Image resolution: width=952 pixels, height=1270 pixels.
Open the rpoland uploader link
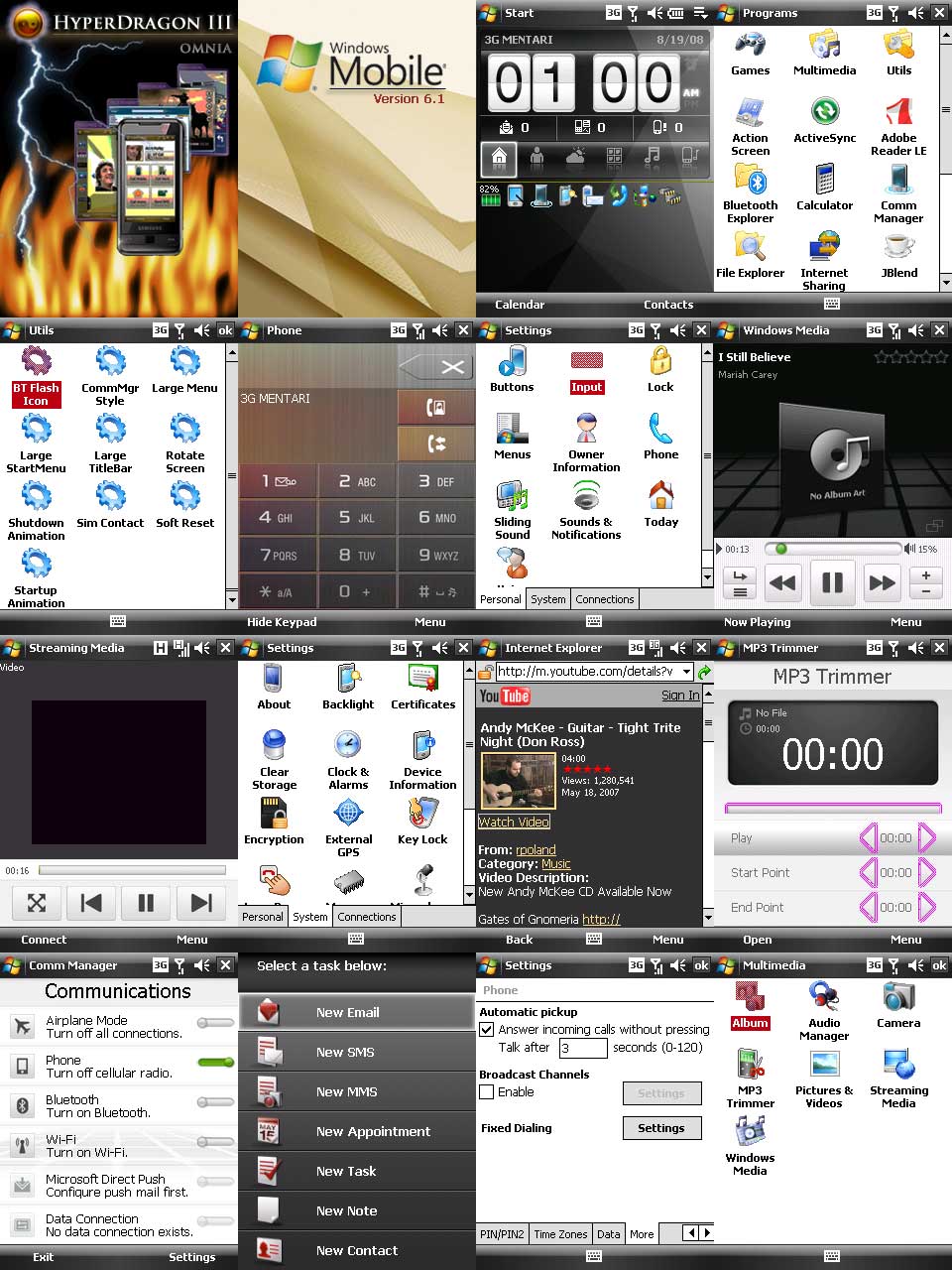535,850
